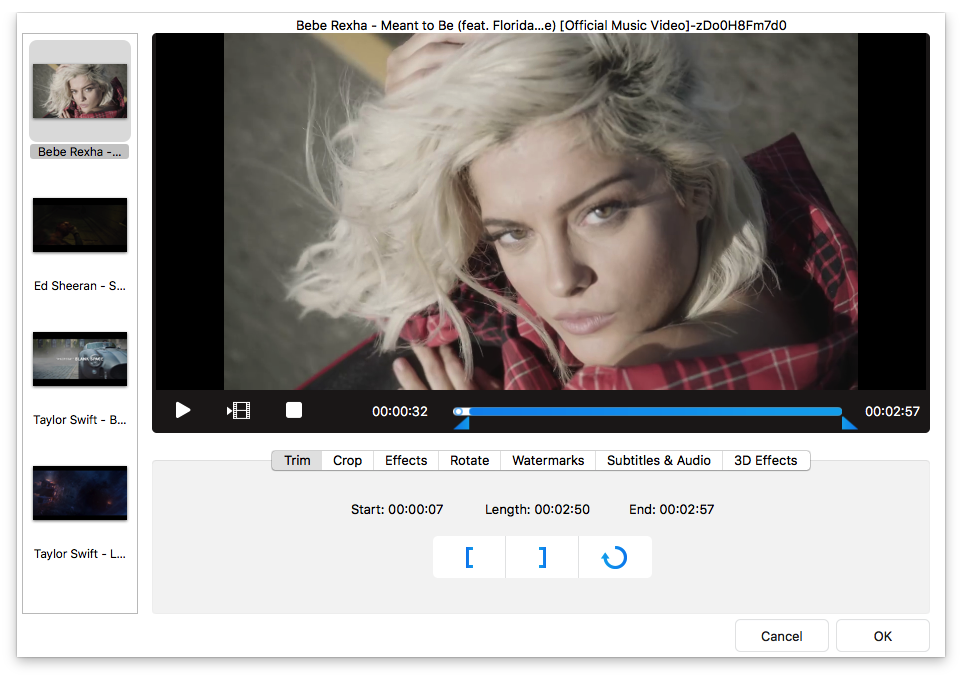Go to the Watermarks tab
This screenshot has width=962, height=678.
[548, 460]
